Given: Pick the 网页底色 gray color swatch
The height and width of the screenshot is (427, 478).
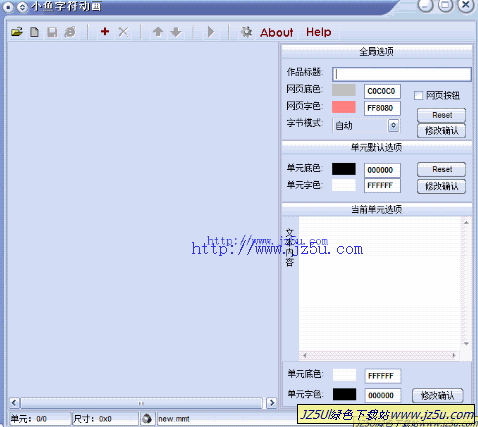Looking at the screenshot, I should click(344, 90).
